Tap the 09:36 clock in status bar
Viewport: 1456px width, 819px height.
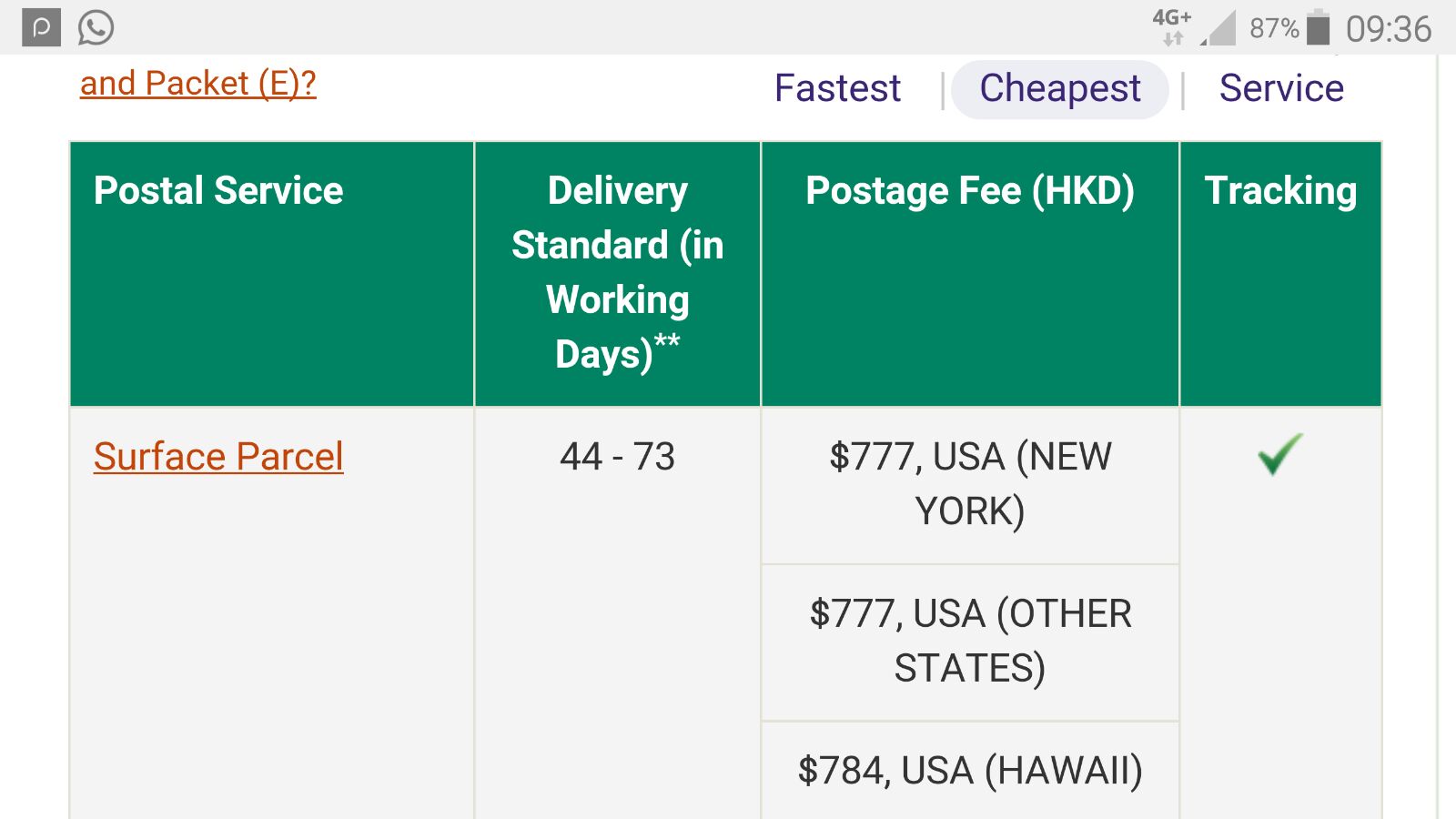click(x=1388, y=29)
